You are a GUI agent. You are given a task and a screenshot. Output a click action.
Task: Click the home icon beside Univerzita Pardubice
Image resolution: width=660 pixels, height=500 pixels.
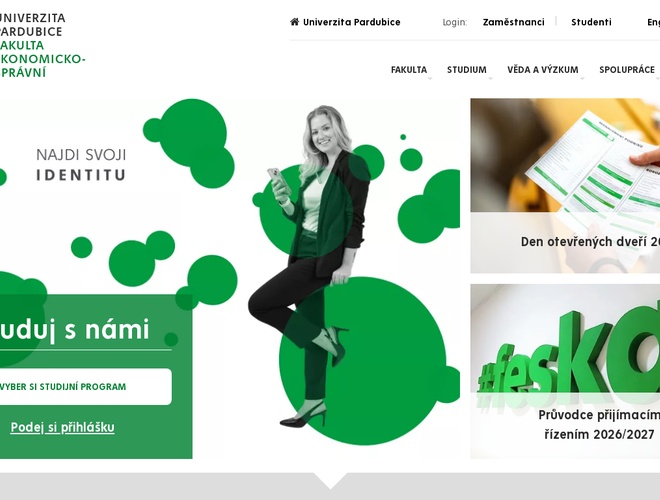pos(295,22)
